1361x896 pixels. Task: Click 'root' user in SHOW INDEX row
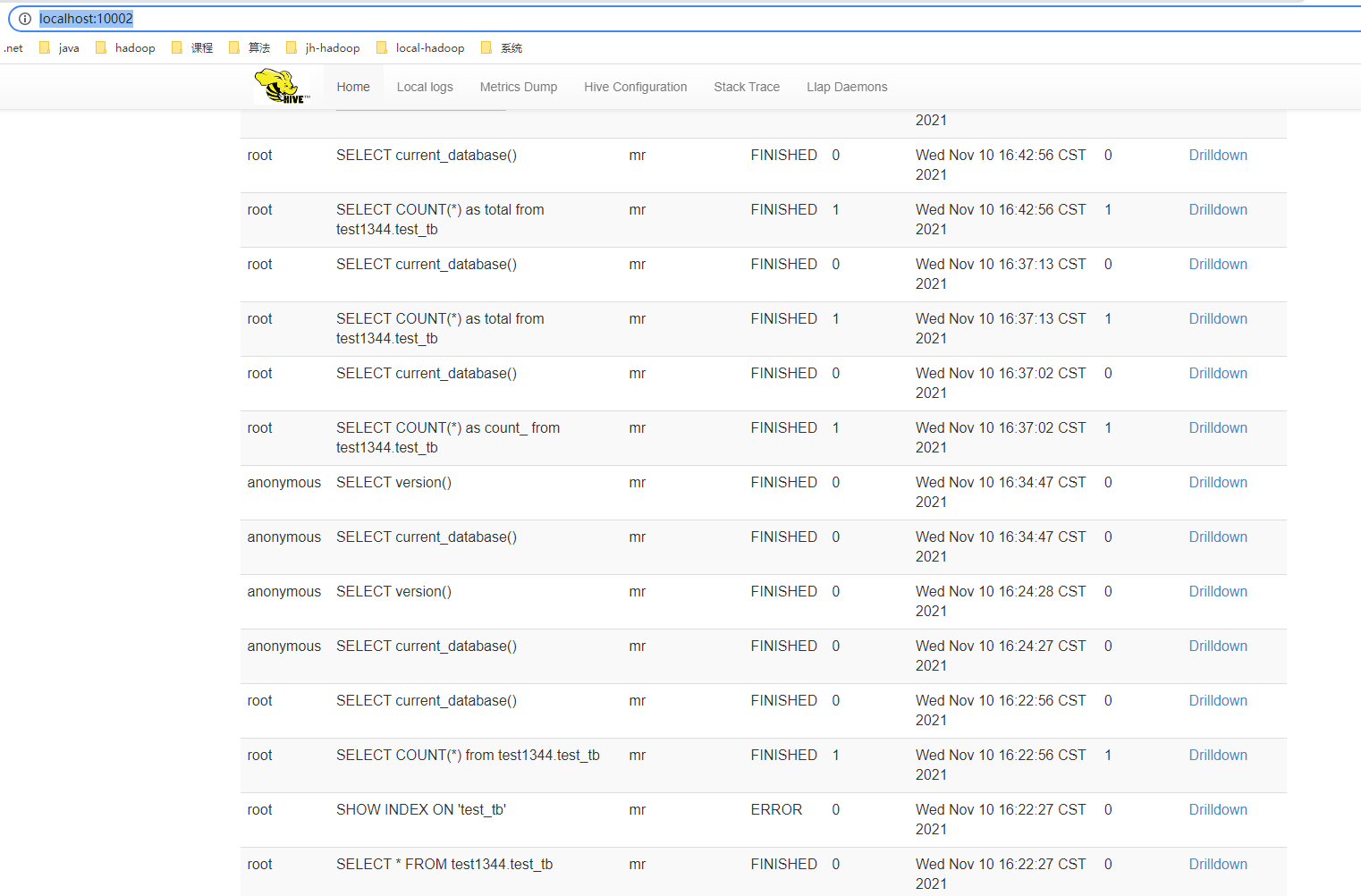coord(260,810)
